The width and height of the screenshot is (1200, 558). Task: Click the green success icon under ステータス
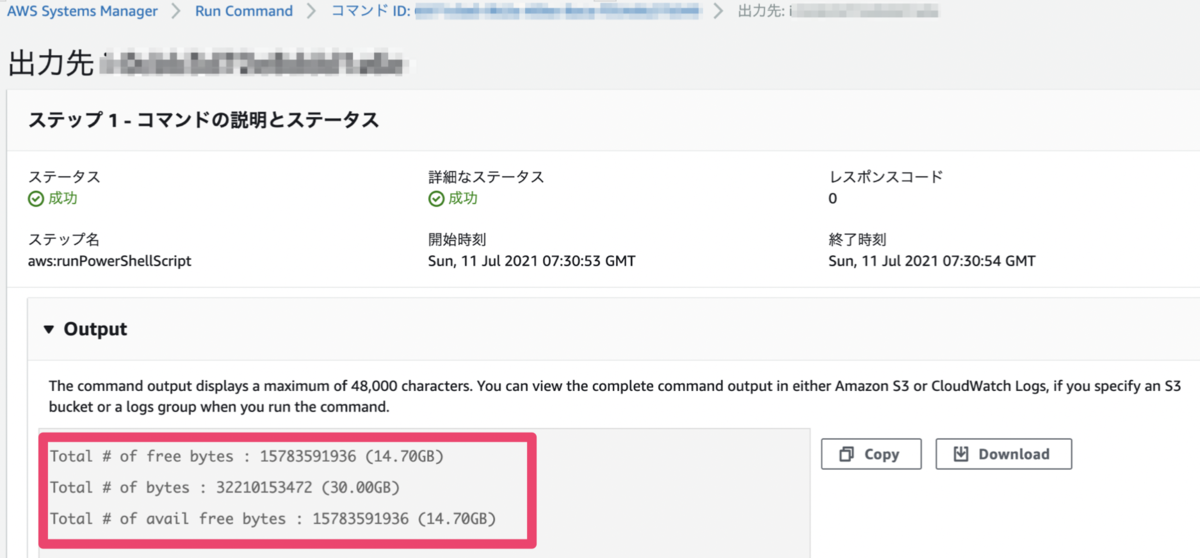pos(36,199)
